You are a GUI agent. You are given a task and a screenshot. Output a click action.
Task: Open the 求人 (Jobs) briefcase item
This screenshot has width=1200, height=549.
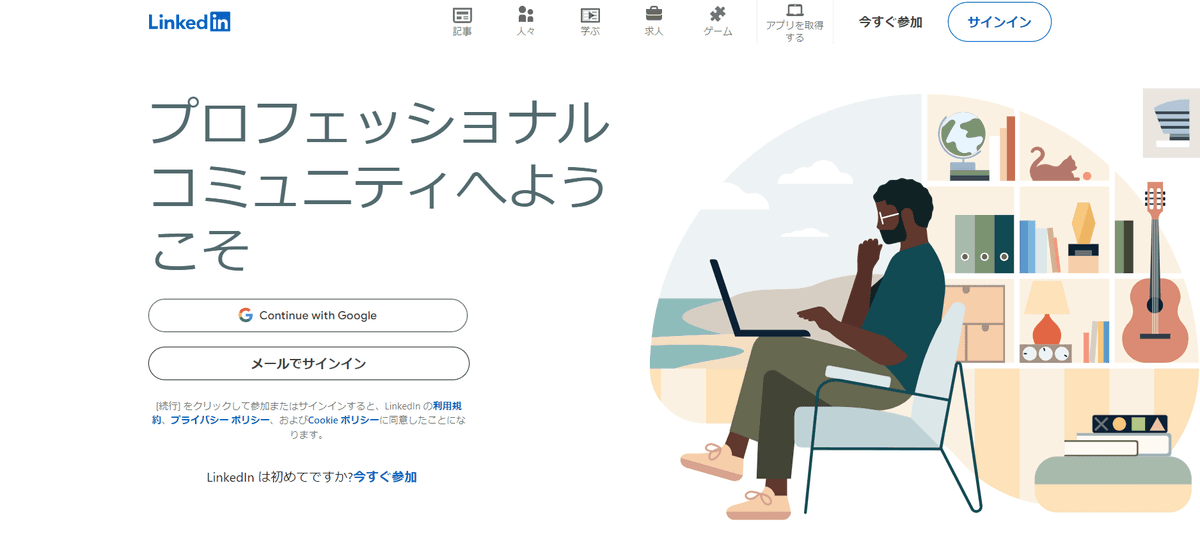(654, 22)
